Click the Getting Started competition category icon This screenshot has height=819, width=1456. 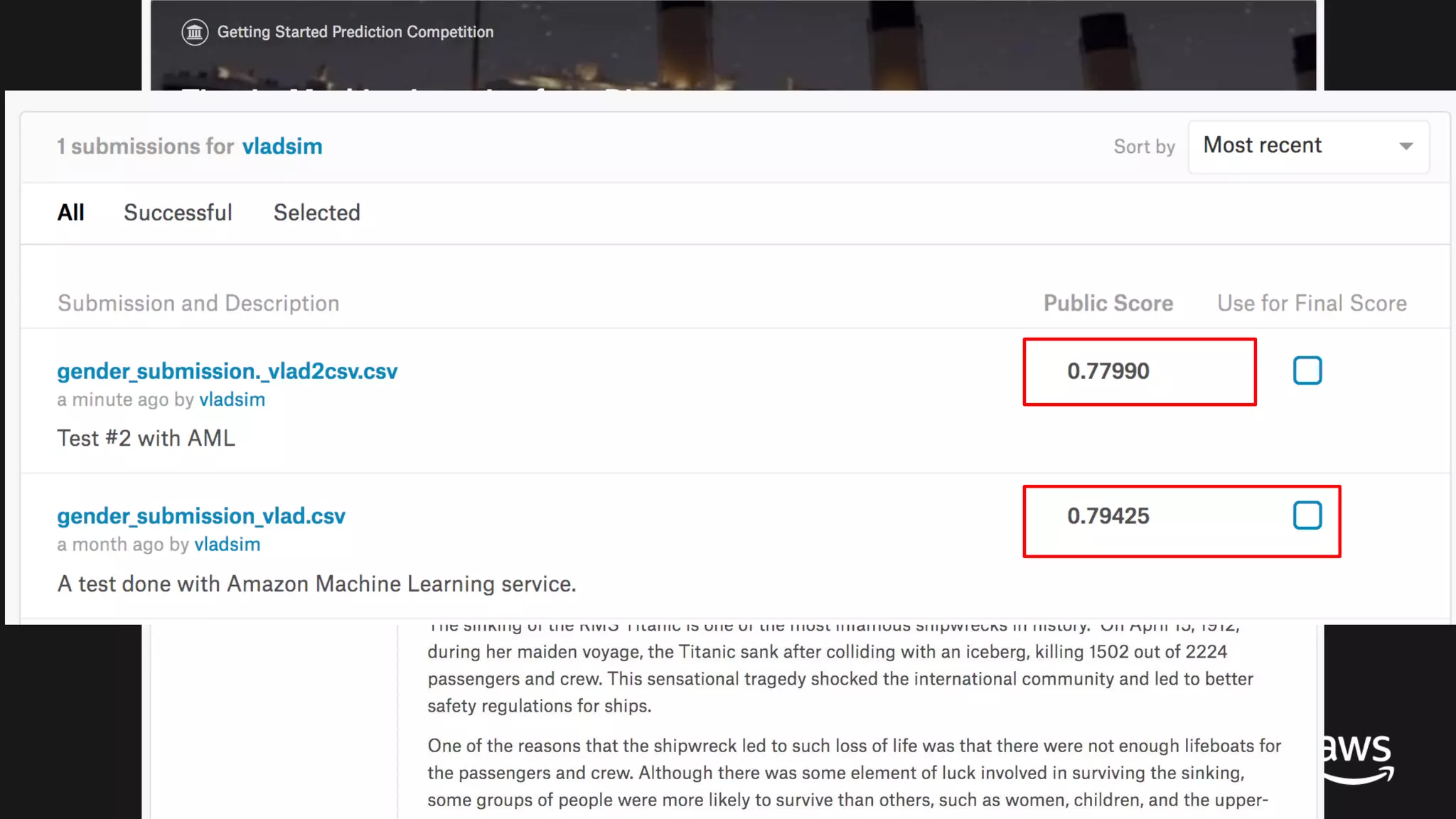[x=194, y=32]
